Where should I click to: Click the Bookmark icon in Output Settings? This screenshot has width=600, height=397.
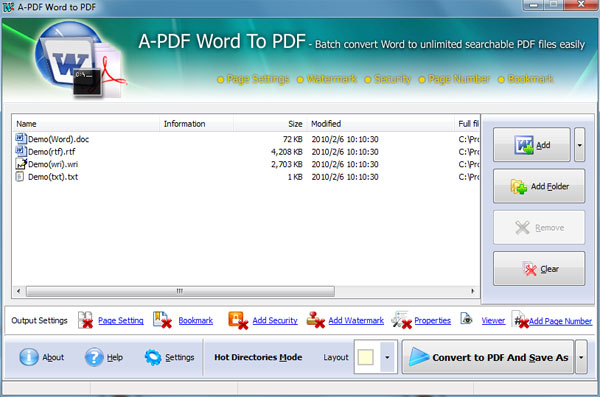coord(162,320)
